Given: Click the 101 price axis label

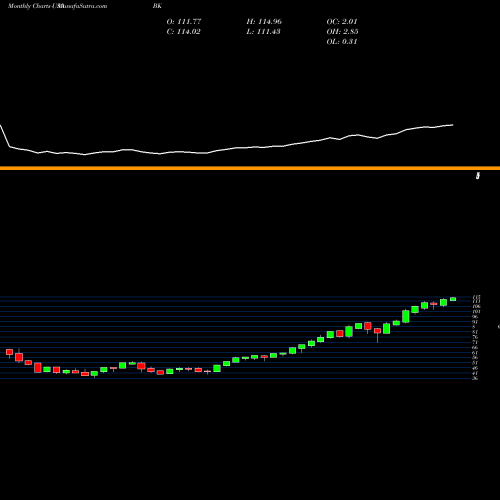Looking at the screenshot, I should click(476, 312).
